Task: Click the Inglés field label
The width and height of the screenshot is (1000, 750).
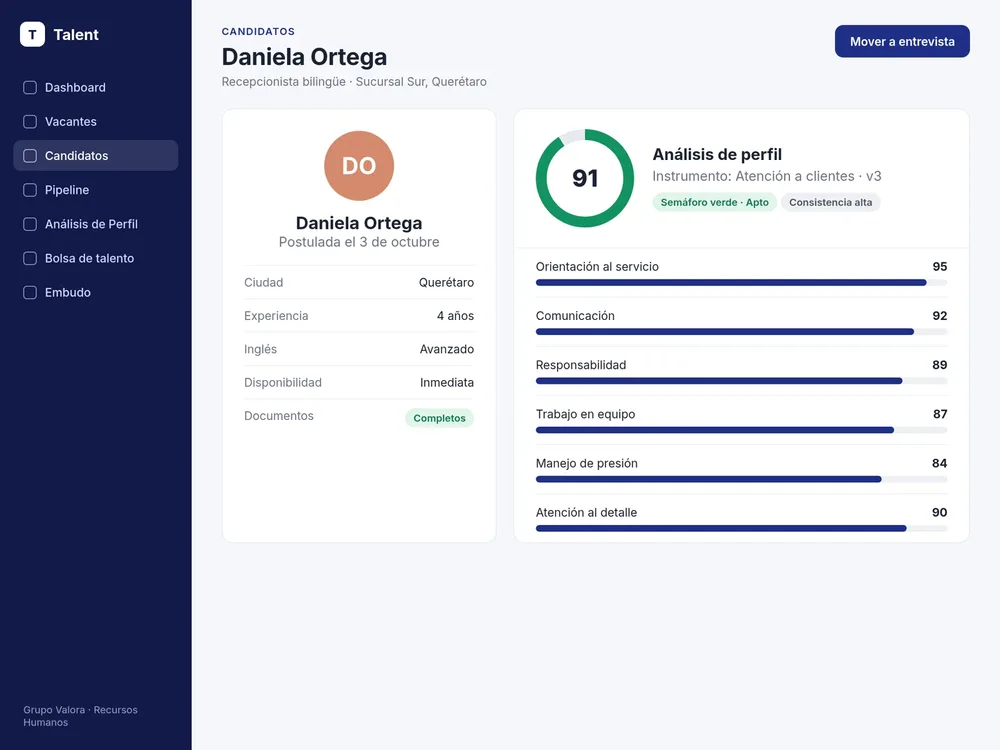Action: (260, 349)
